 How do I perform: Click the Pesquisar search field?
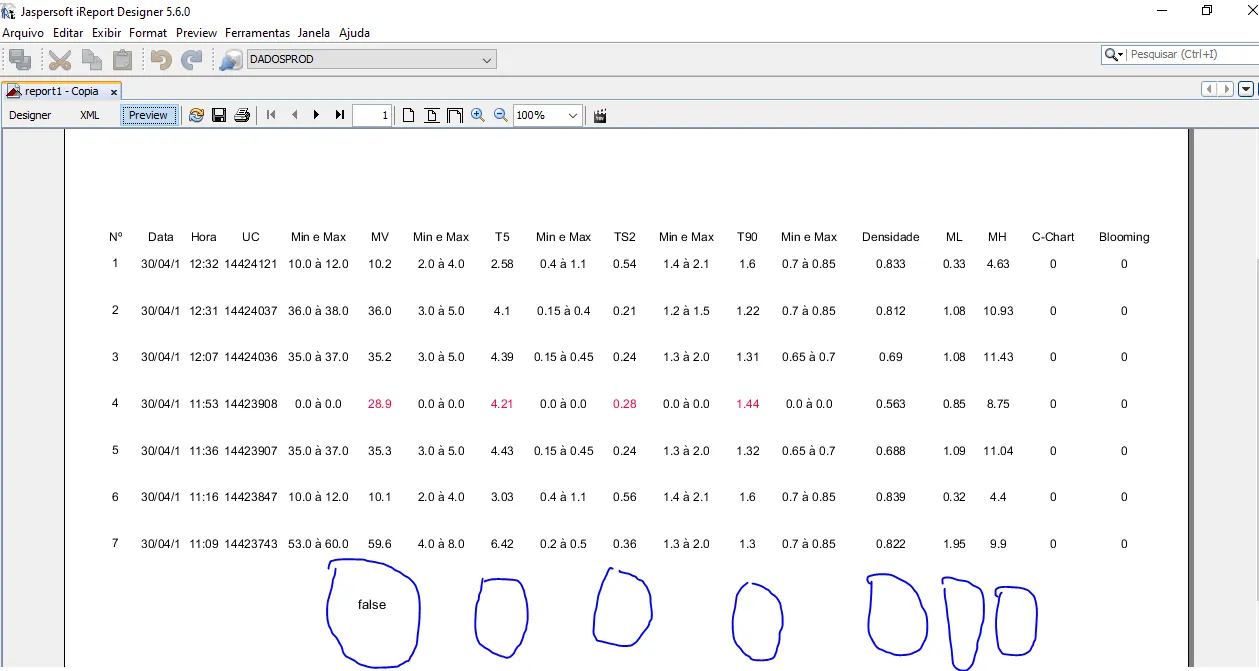tap(1190, 54)
